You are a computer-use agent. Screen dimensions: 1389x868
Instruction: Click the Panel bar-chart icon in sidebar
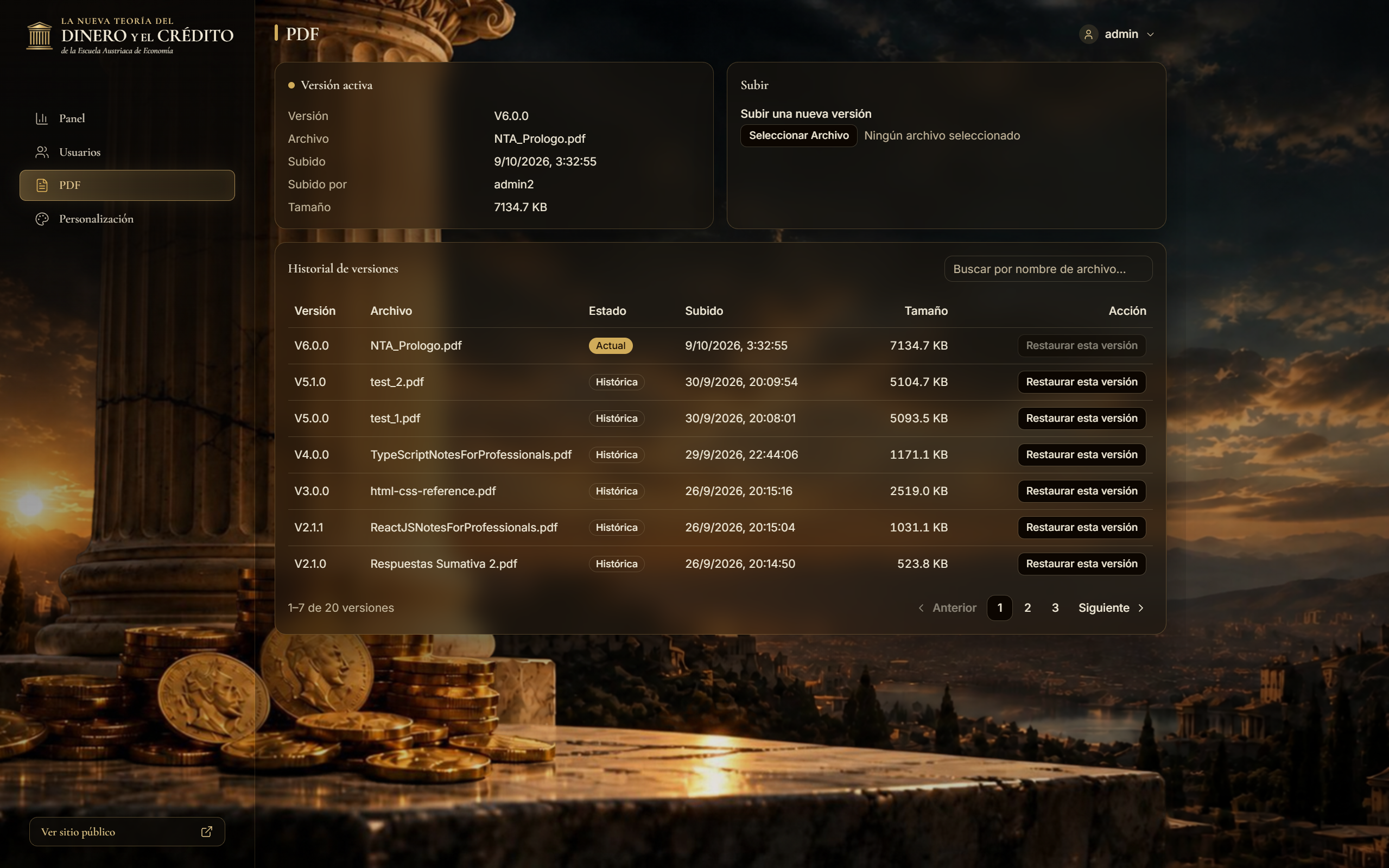(x=41, y=118)
